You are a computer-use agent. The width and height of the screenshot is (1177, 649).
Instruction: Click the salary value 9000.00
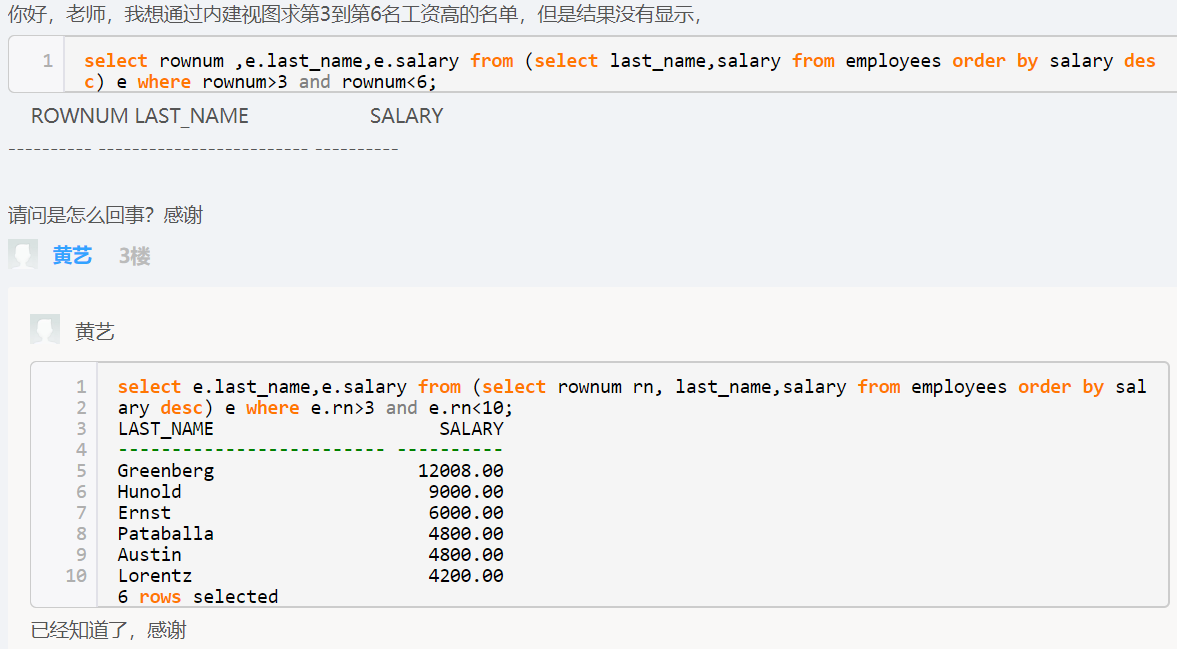coord(466,491)
